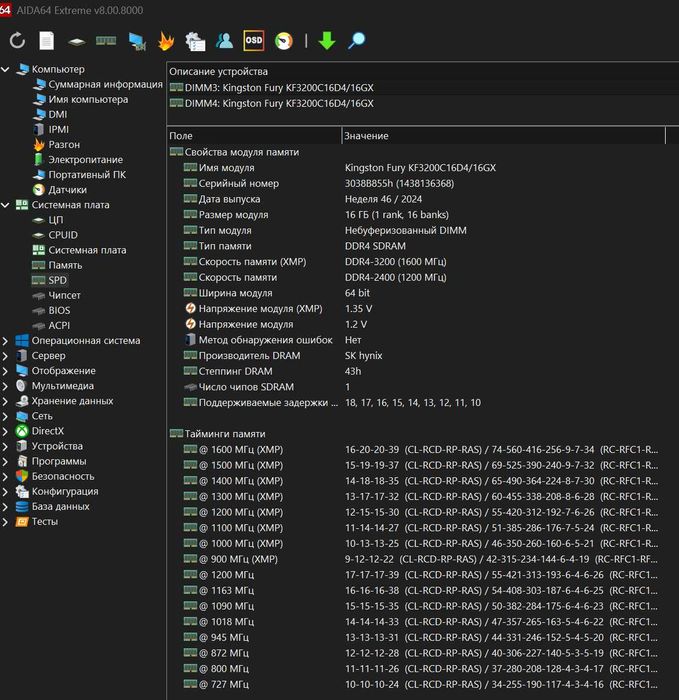
Task: Expand the Конфигурация node
Action: (x=5, y=492)
